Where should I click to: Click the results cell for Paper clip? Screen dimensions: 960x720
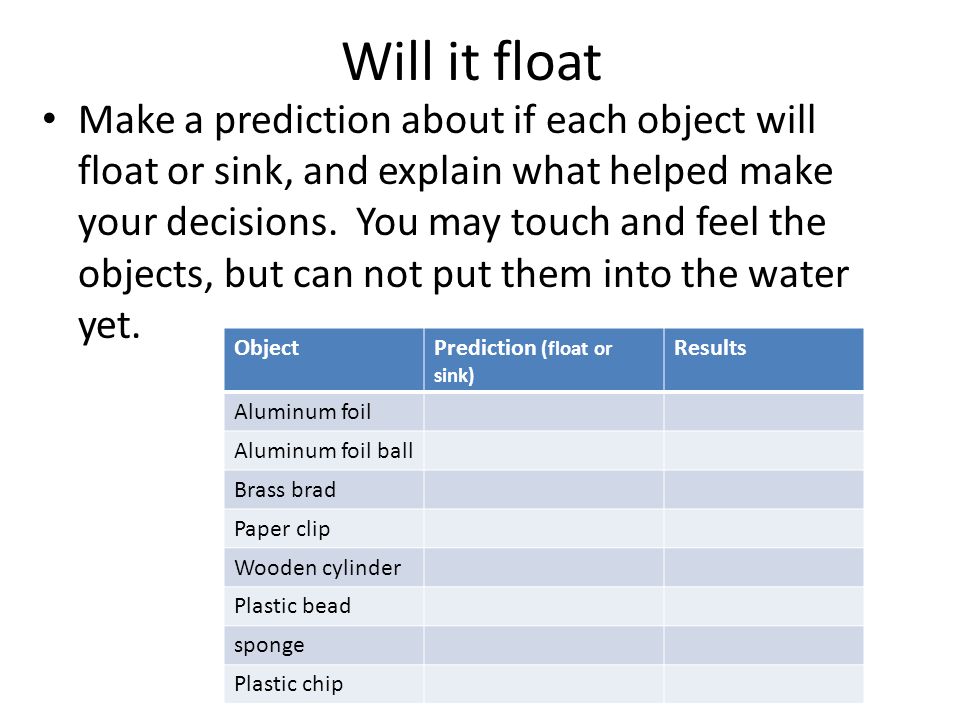(x=763, y=528)
